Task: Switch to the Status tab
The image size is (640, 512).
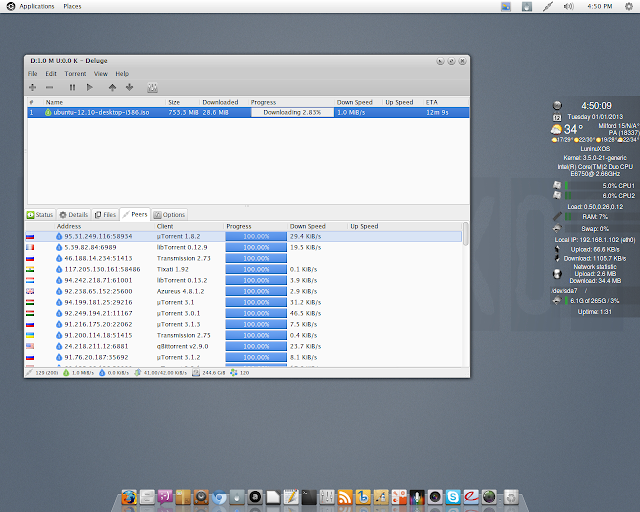Action: (40, 215)
